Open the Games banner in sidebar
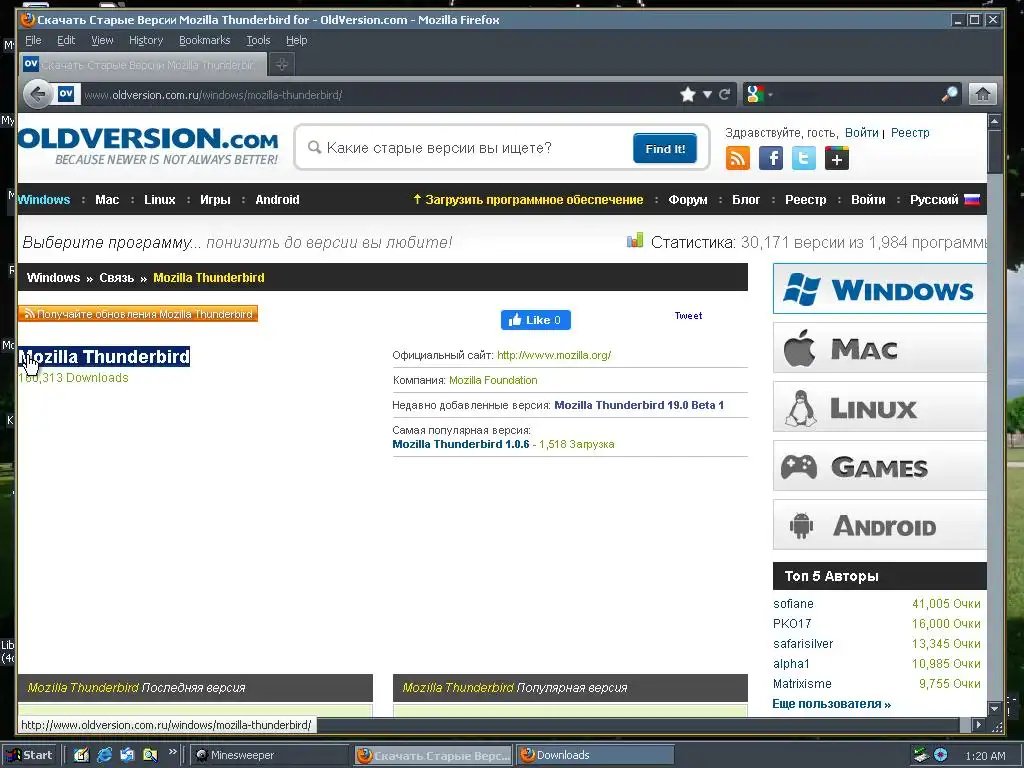The width and height of the screenshot is (1024, 768). [879, 466]
